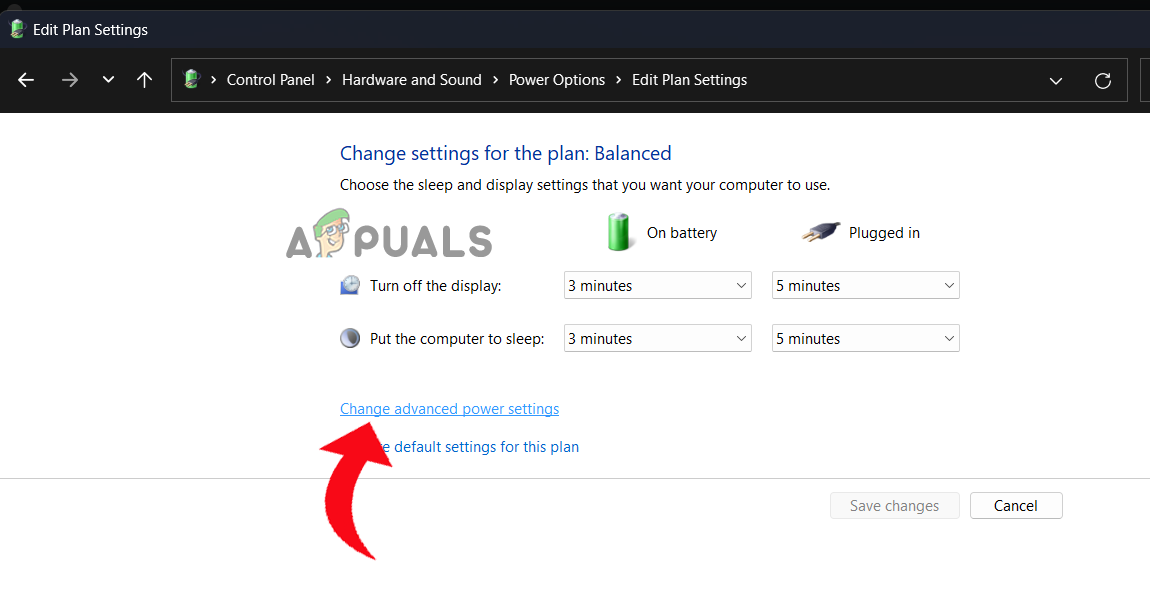
Task: Navigate up one level with the up arrow
Action: tap(144, 80)
